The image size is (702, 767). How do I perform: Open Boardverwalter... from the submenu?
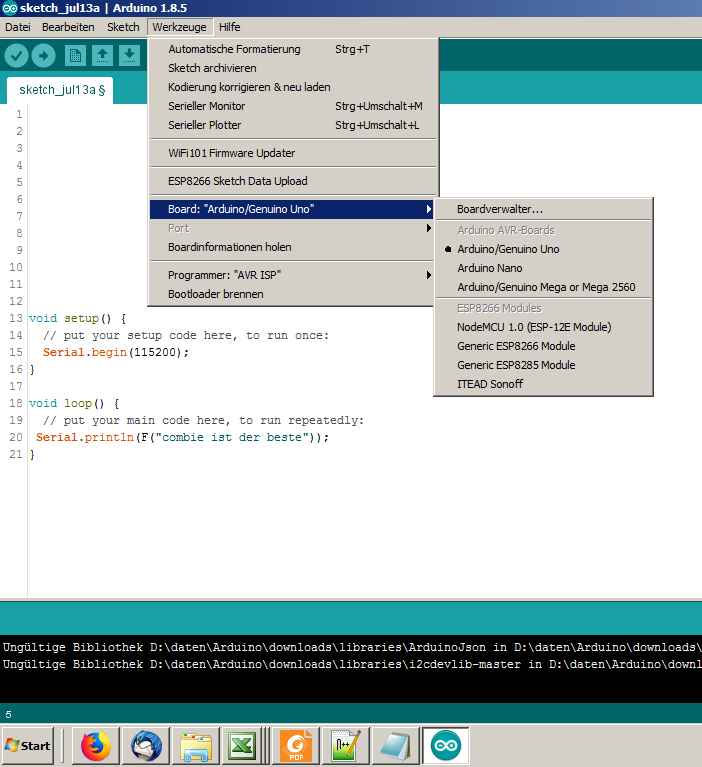click(543, 209)
